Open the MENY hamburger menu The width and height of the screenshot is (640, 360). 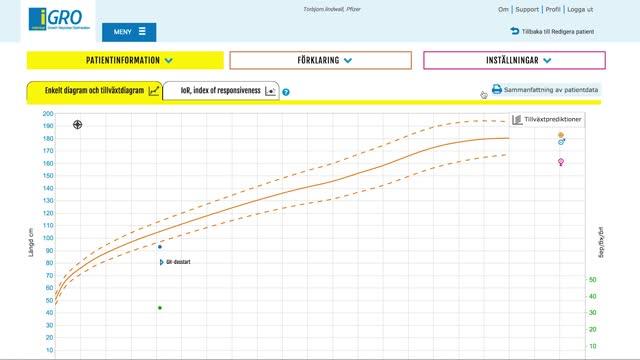129,32
